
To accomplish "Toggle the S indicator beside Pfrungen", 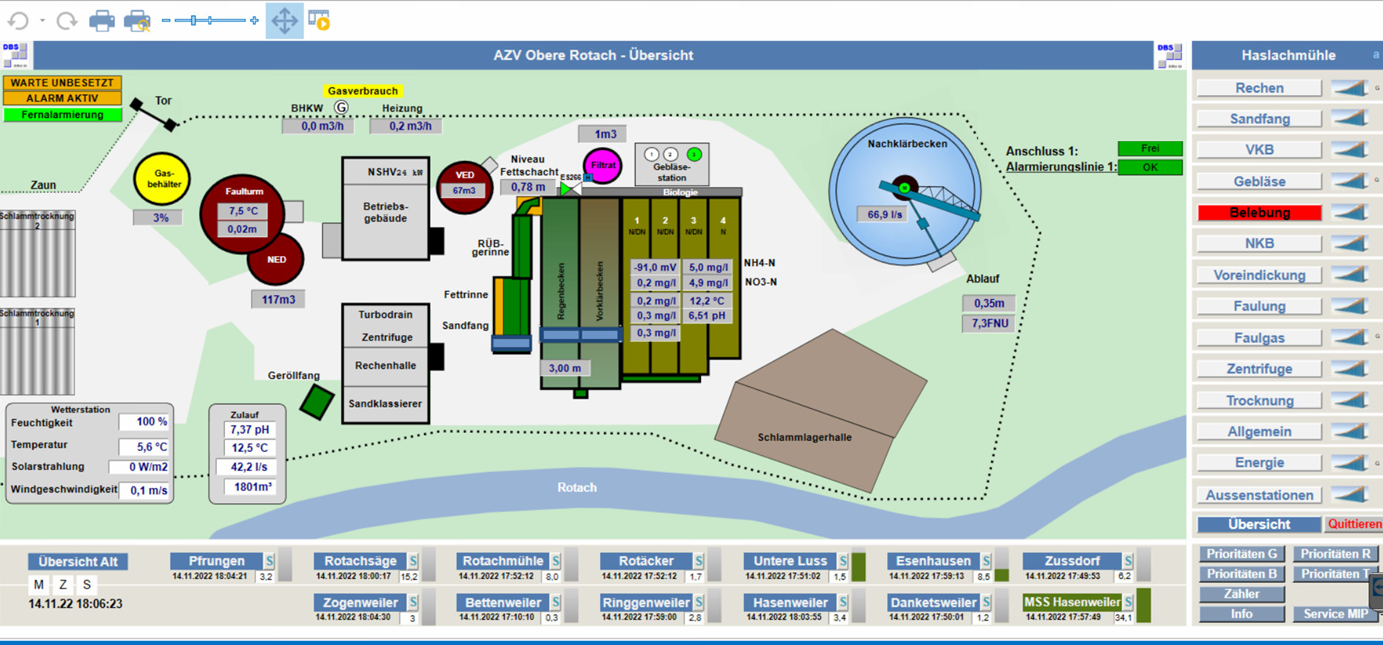I will point(269,561).
